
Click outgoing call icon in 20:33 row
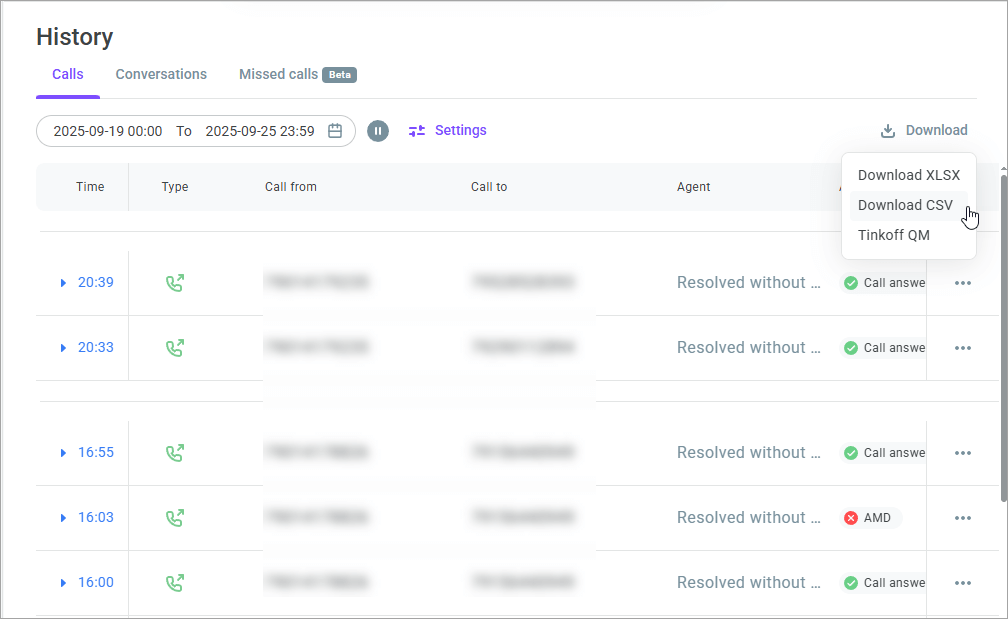pyautogui.click(x=175, y=348)
